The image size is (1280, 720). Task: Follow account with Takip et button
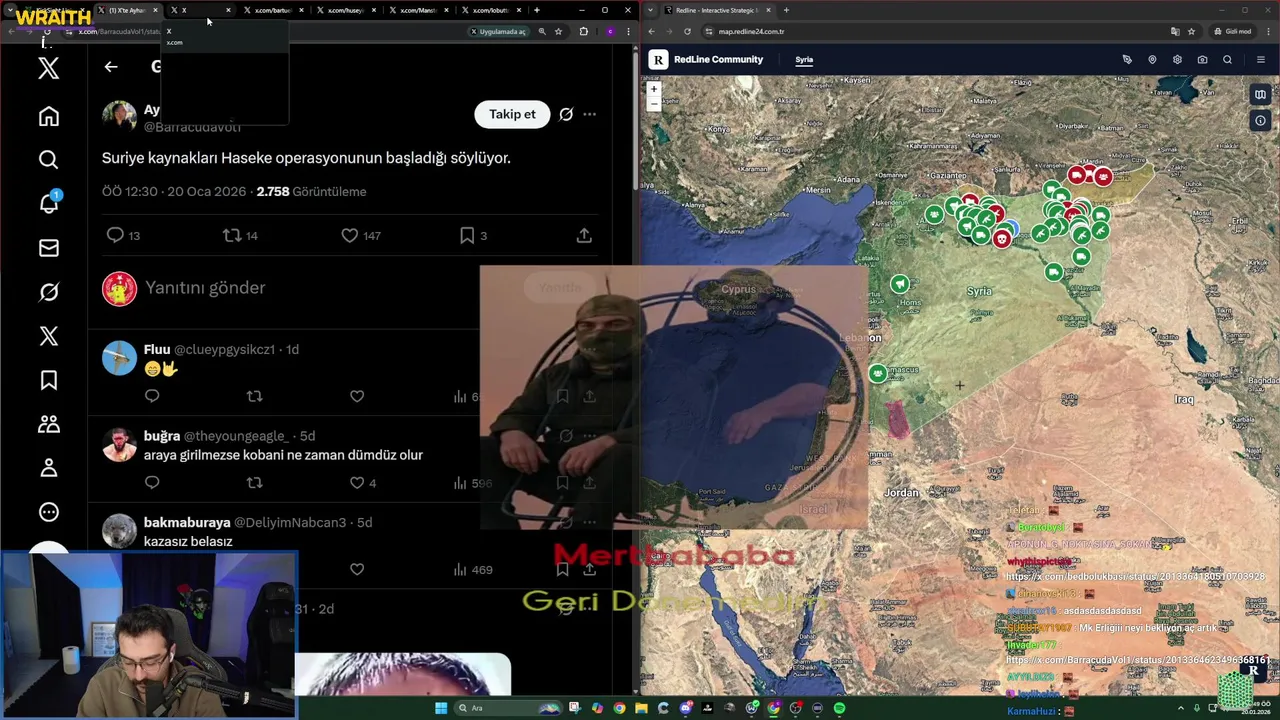pyautogui.click(x=512, y=114)
